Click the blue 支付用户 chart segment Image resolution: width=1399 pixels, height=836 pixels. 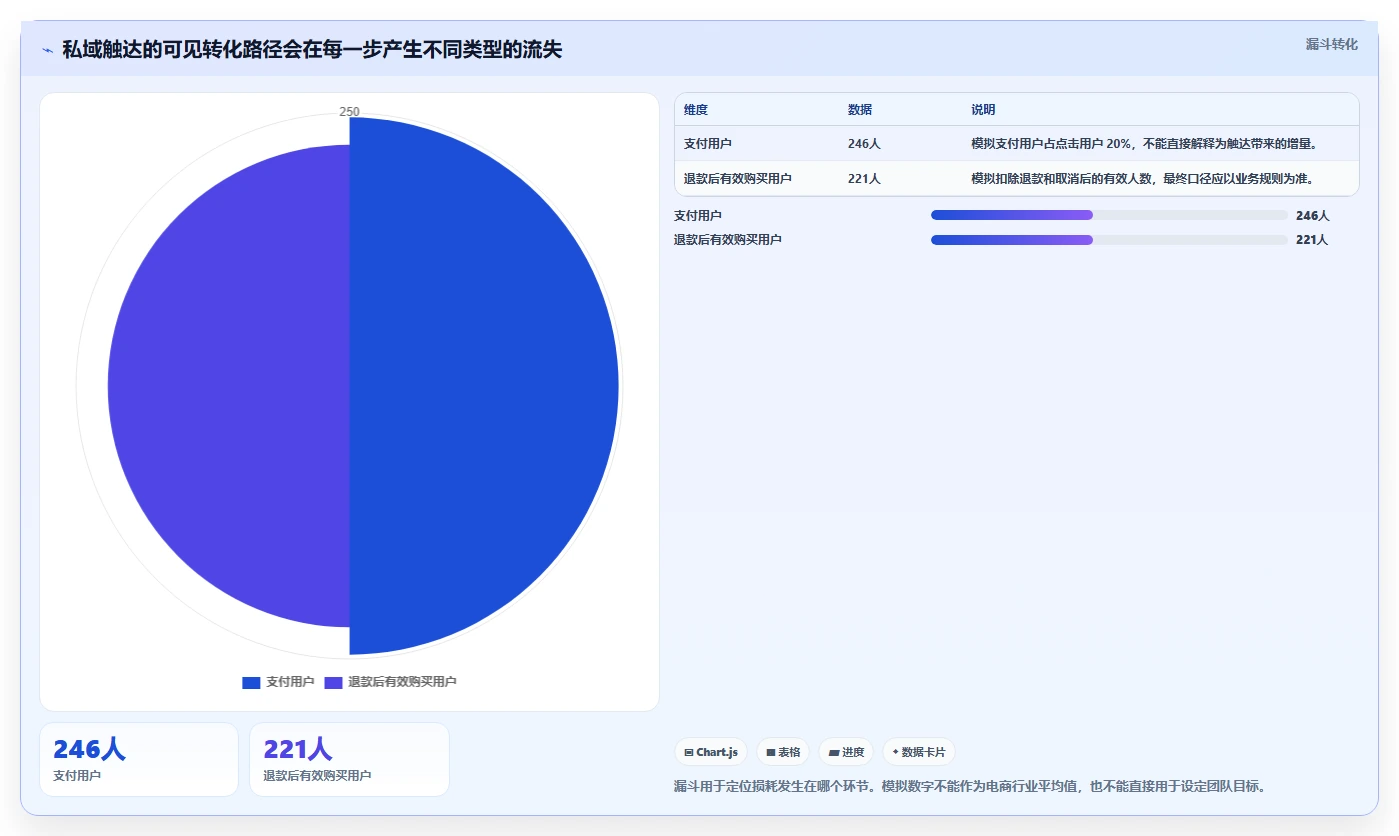coord(485,386)
